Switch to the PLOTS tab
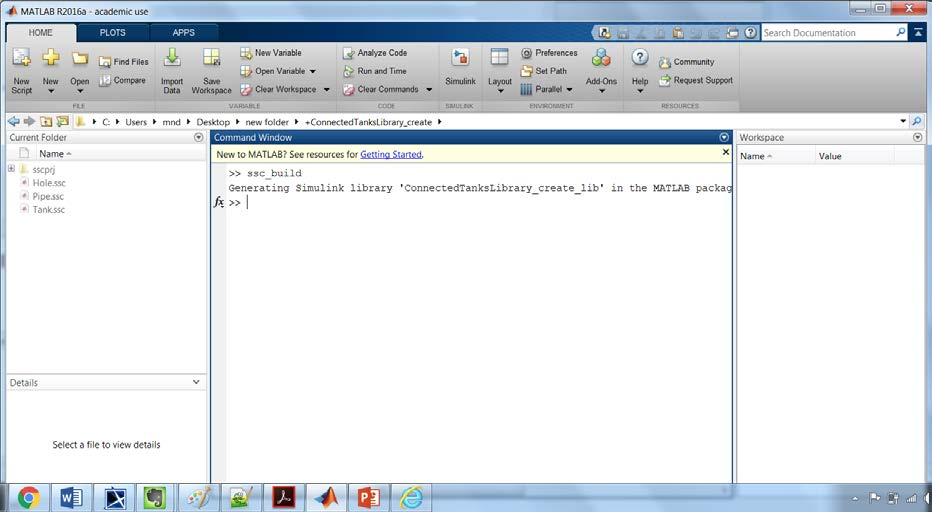The width and height of the screenshot is (932, 512). click(112, 33)
